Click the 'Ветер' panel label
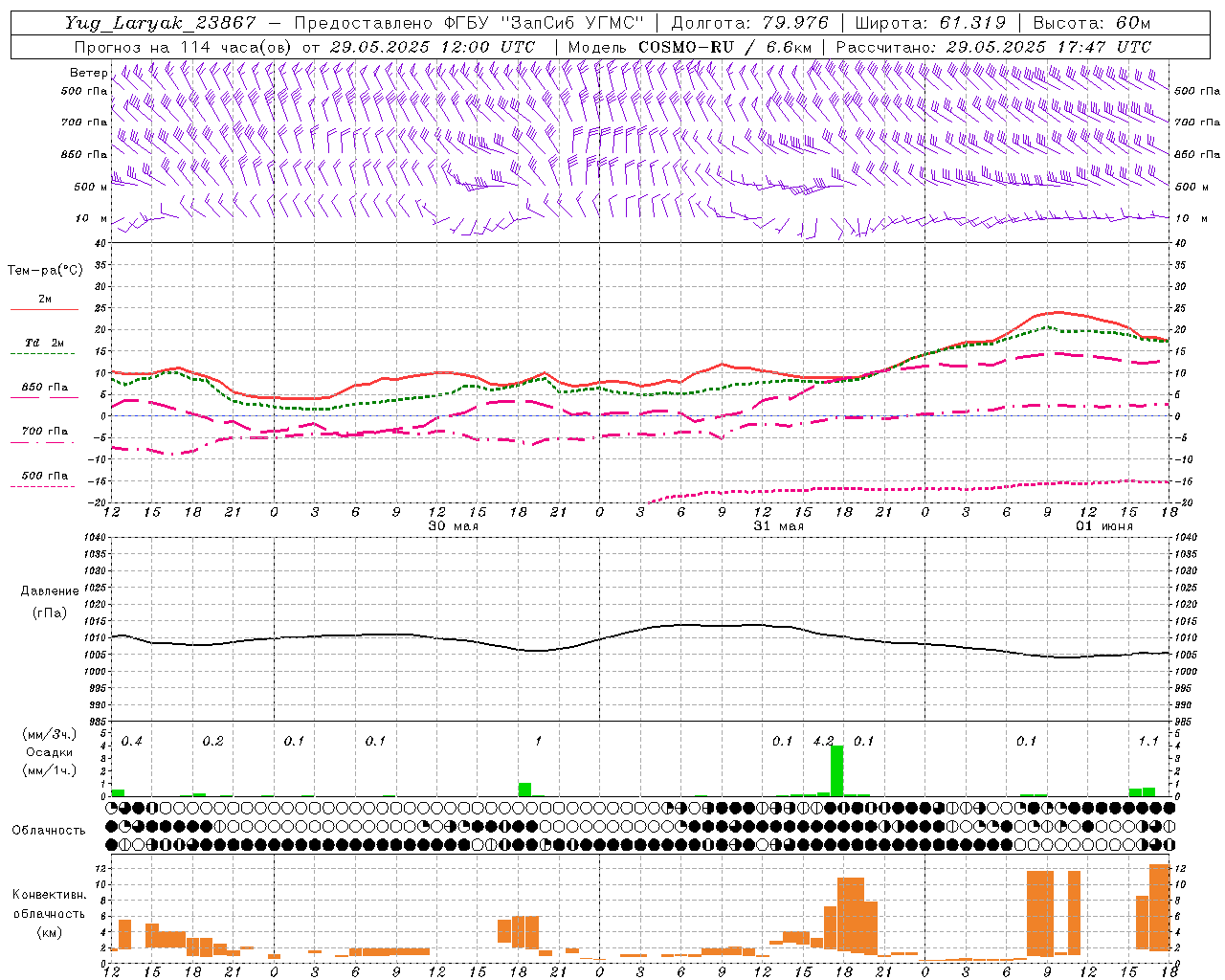 [x=89, y=73]
